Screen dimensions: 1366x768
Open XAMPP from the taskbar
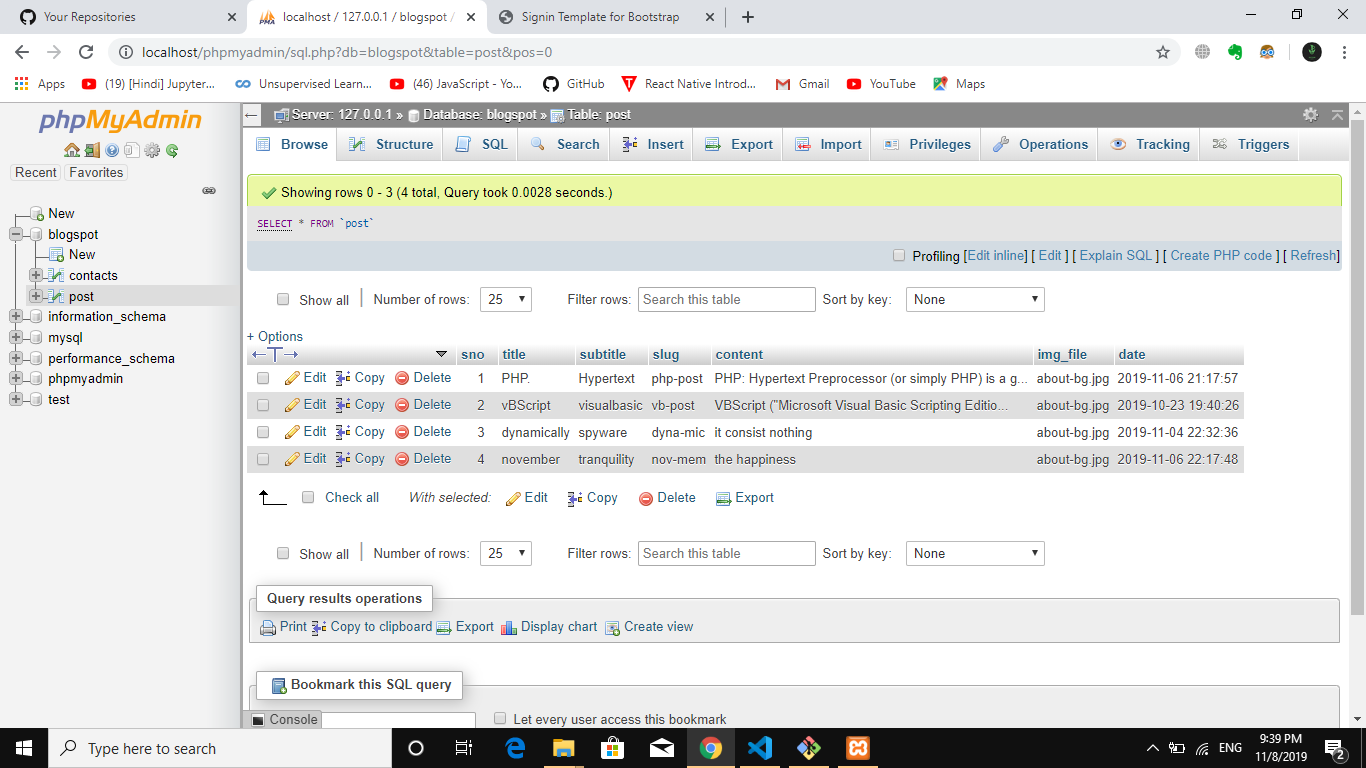coord(858,748)
